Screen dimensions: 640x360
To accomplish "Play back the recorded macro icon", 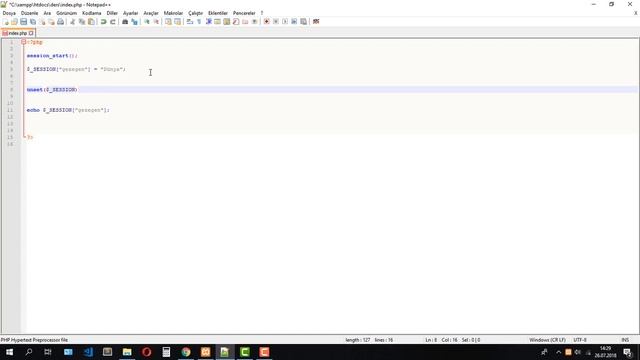I will (x=285, y=22).
